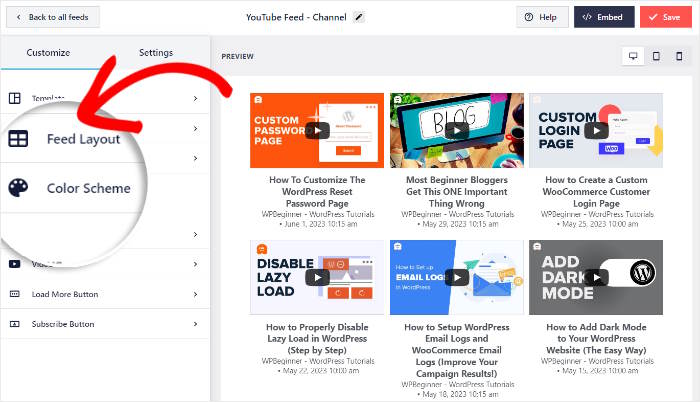This screenshot has height=402, width=700.
Task: Expand the Subscribe Button chevron
Action: (x=196, y=324)
